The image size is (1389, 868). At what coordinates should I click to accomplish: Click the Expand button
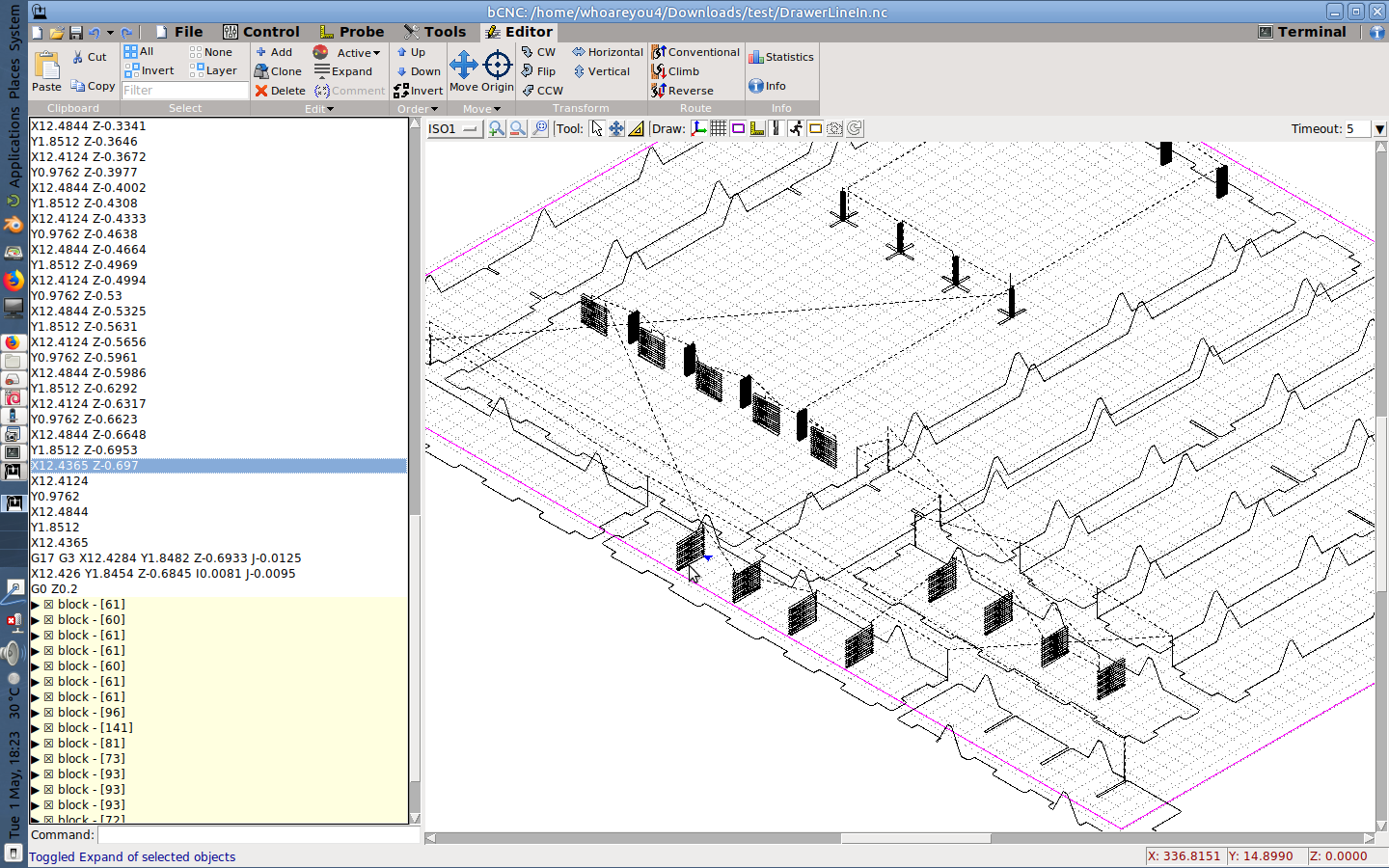343,71
